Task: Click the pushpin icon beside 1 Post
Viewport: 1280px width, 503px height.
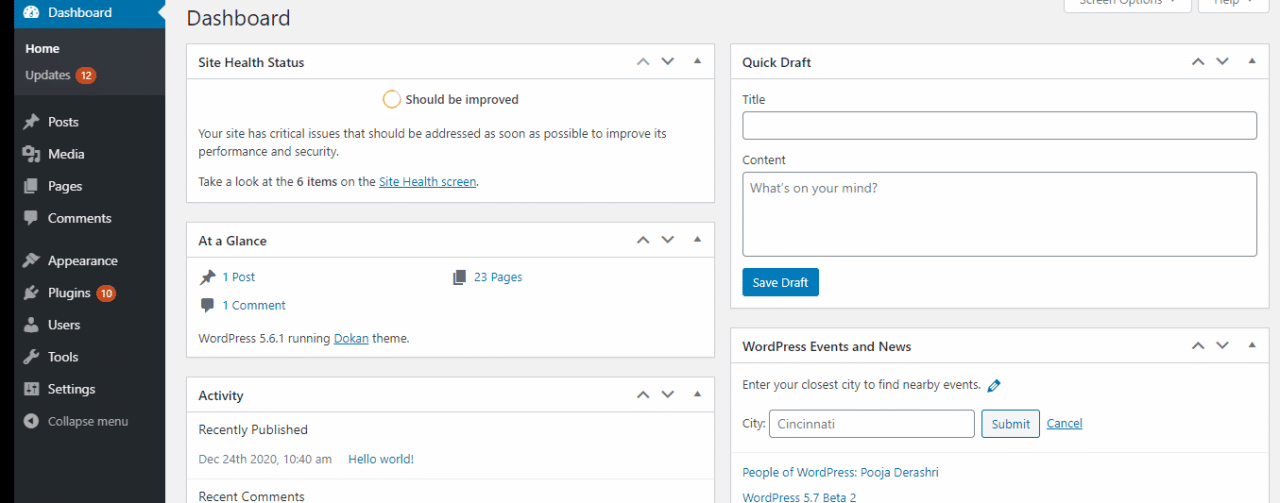Action: click(x=207, y=277)
